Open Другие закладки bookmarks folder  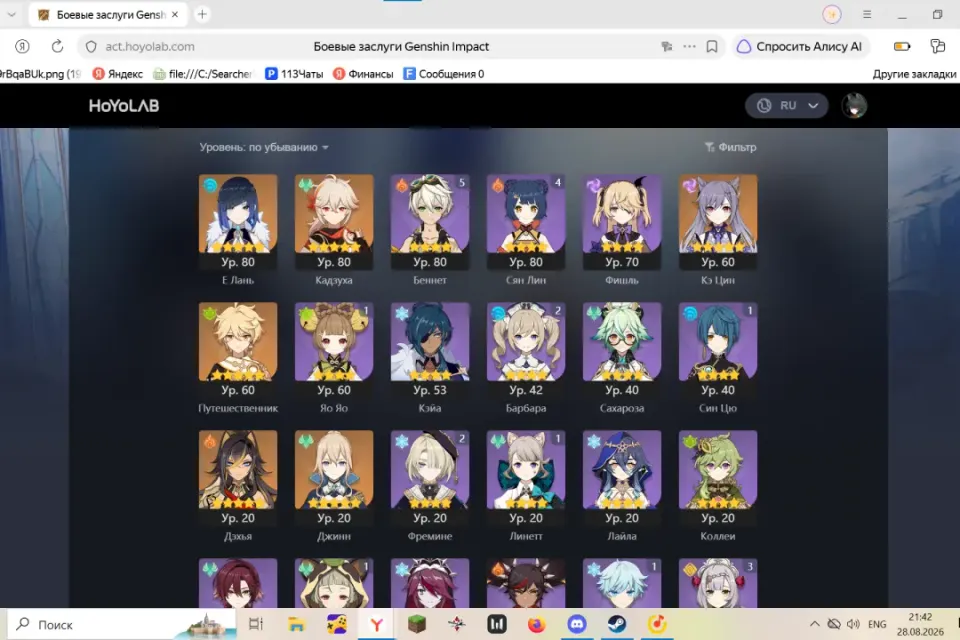(914, 74)
